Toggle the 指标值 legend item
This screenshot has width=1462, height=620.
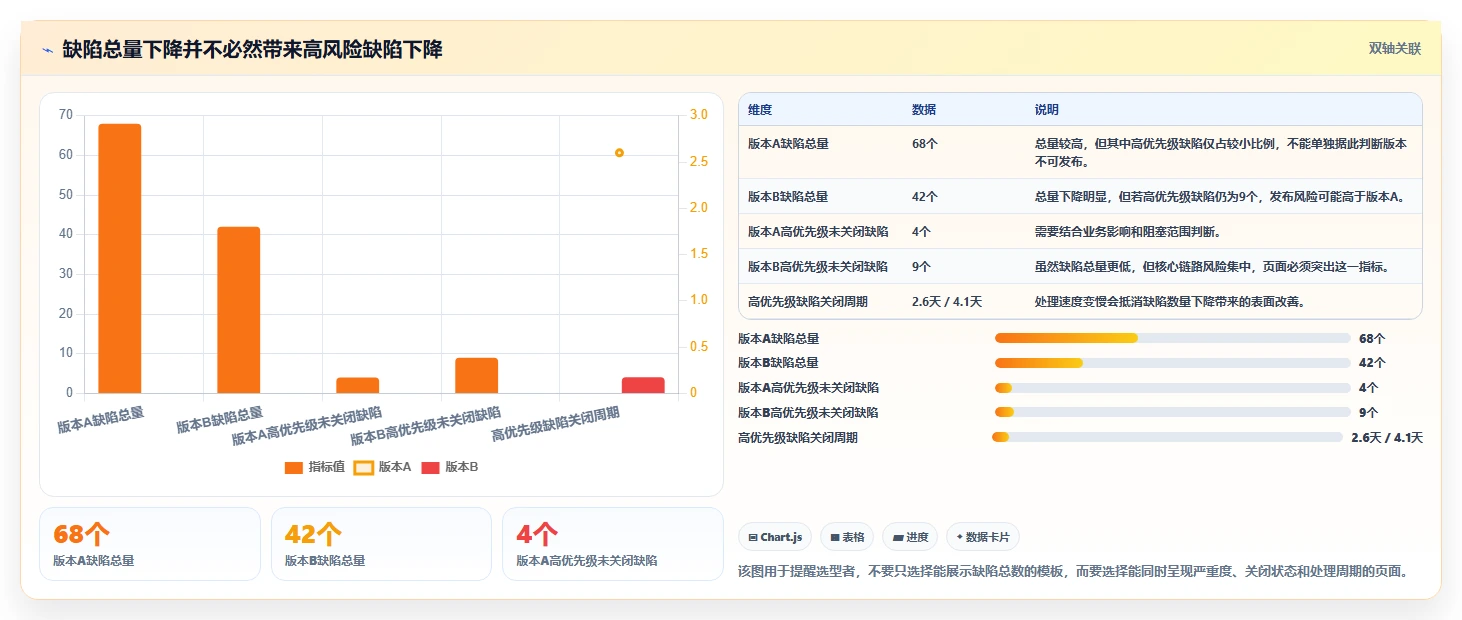point(314,467)
